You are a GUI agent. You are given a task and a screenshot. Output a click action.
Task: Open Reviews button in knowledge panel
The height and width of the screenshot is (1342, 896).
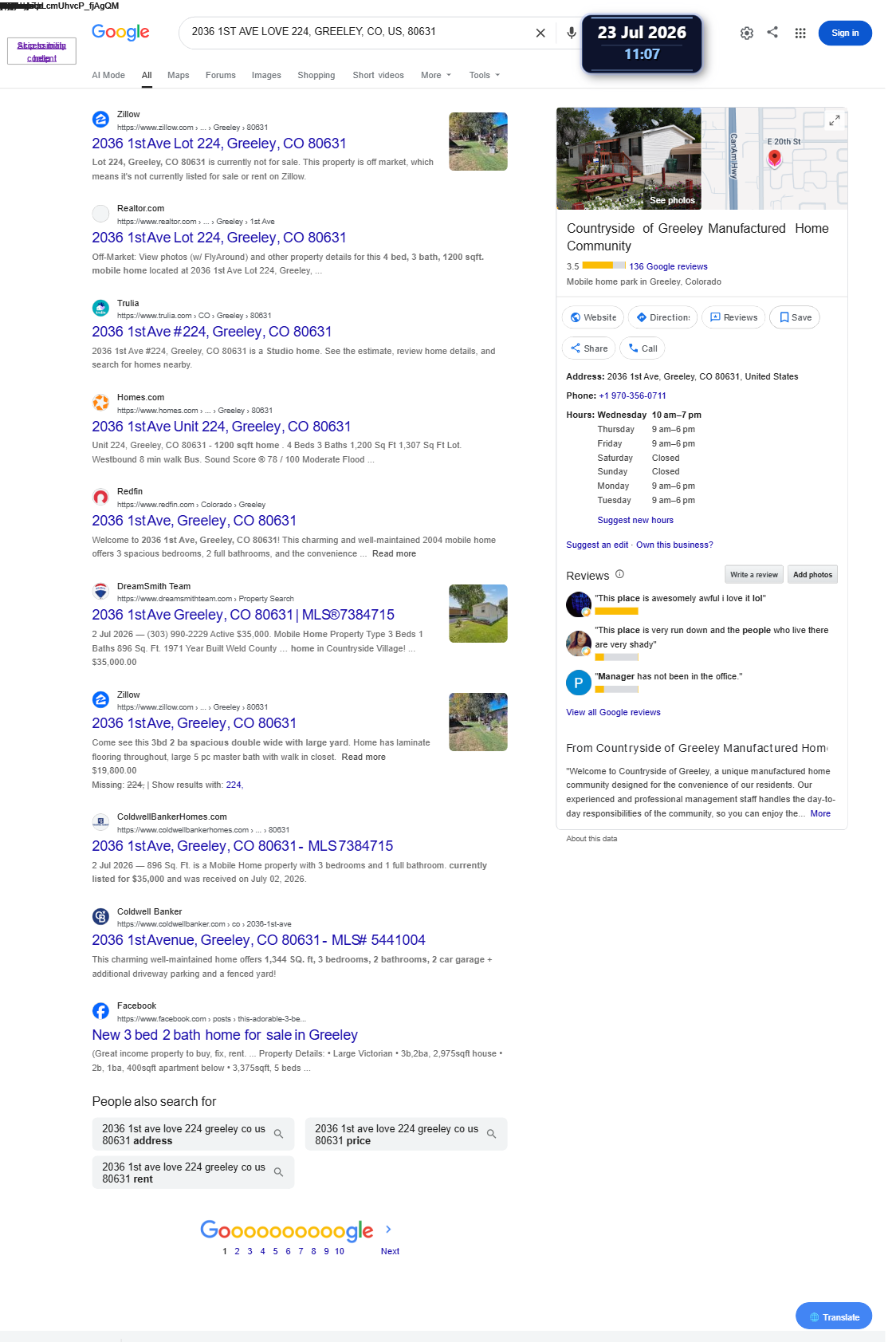point(734,317)
